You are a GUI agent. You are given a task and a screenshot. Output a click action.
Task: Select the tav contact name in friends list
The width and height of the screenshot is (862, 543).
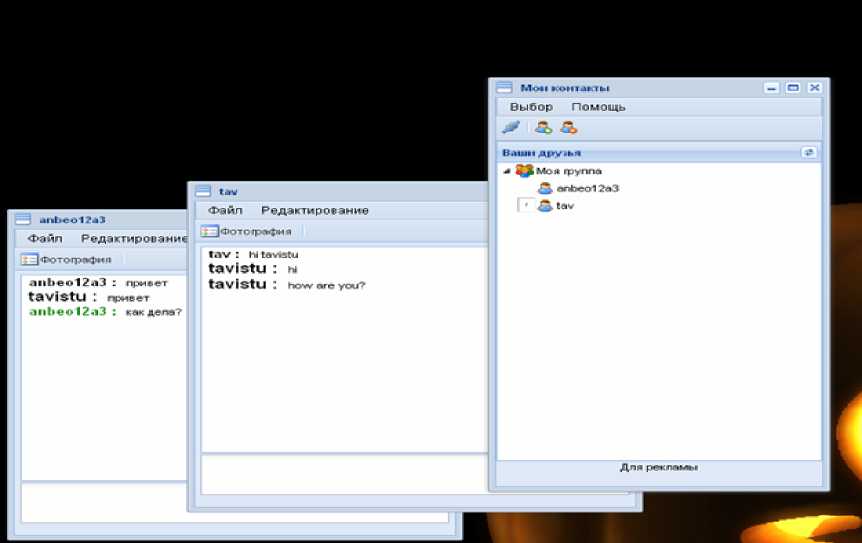pyautogui.click(x=565, y=206)
